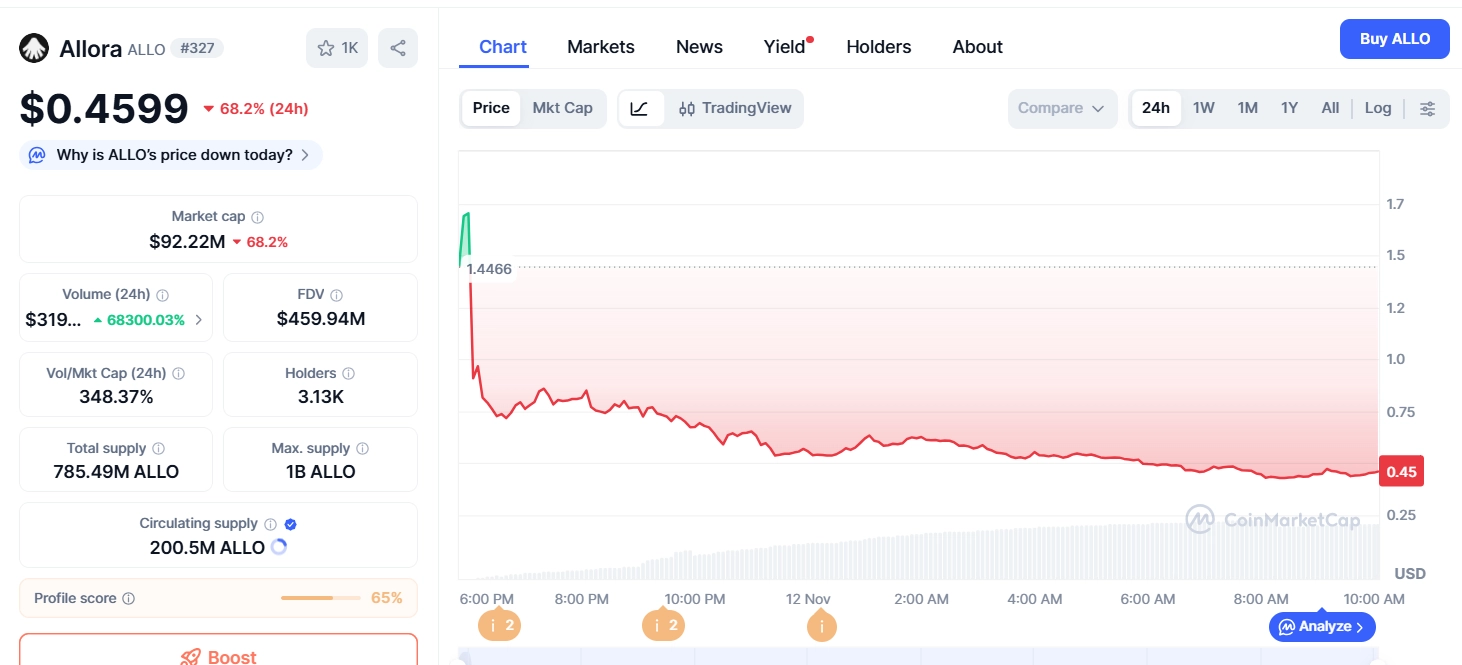Image resolution: width=1462 pixels, height=665 pixels.
Task: Click the share icon button
Action: pos(398,48)
